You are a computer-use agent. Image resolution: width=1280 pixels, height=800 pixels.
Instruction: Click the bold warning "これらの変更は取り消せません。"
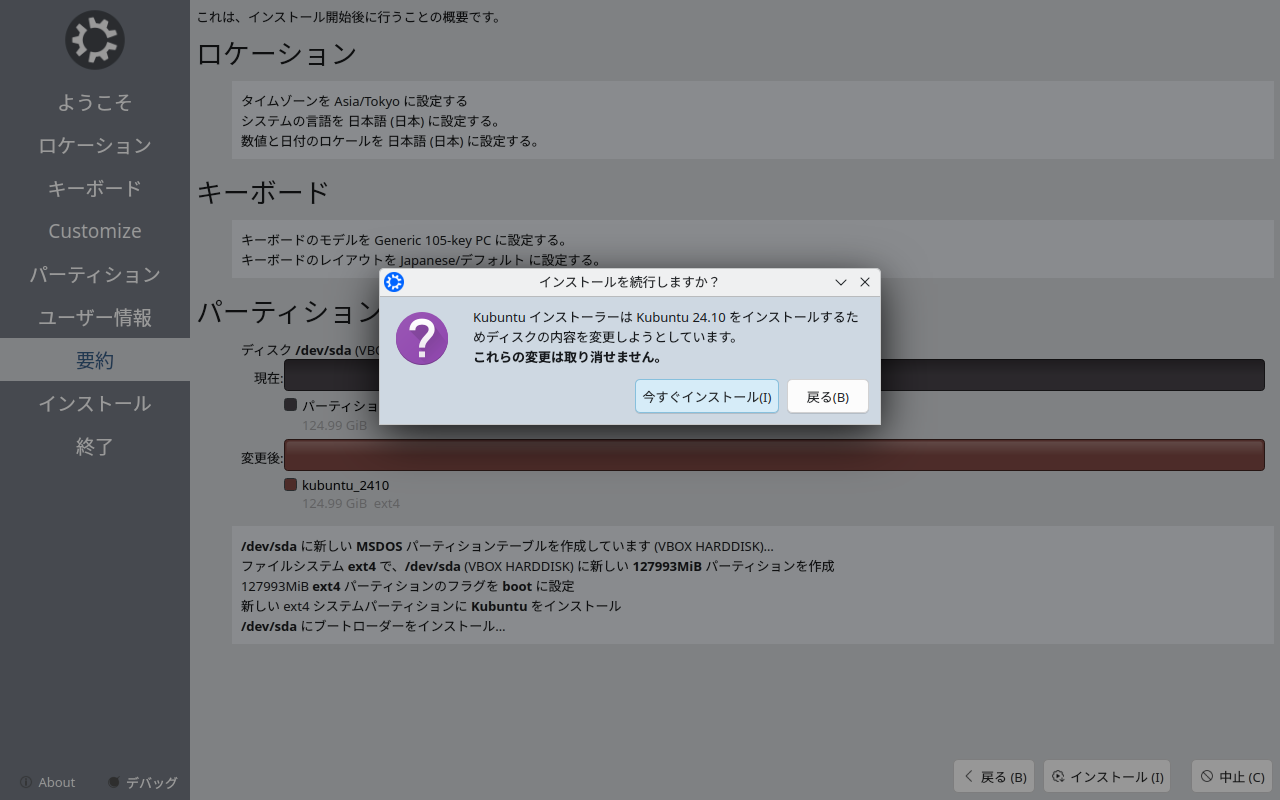pyautogui.click(x=567, y=357)
